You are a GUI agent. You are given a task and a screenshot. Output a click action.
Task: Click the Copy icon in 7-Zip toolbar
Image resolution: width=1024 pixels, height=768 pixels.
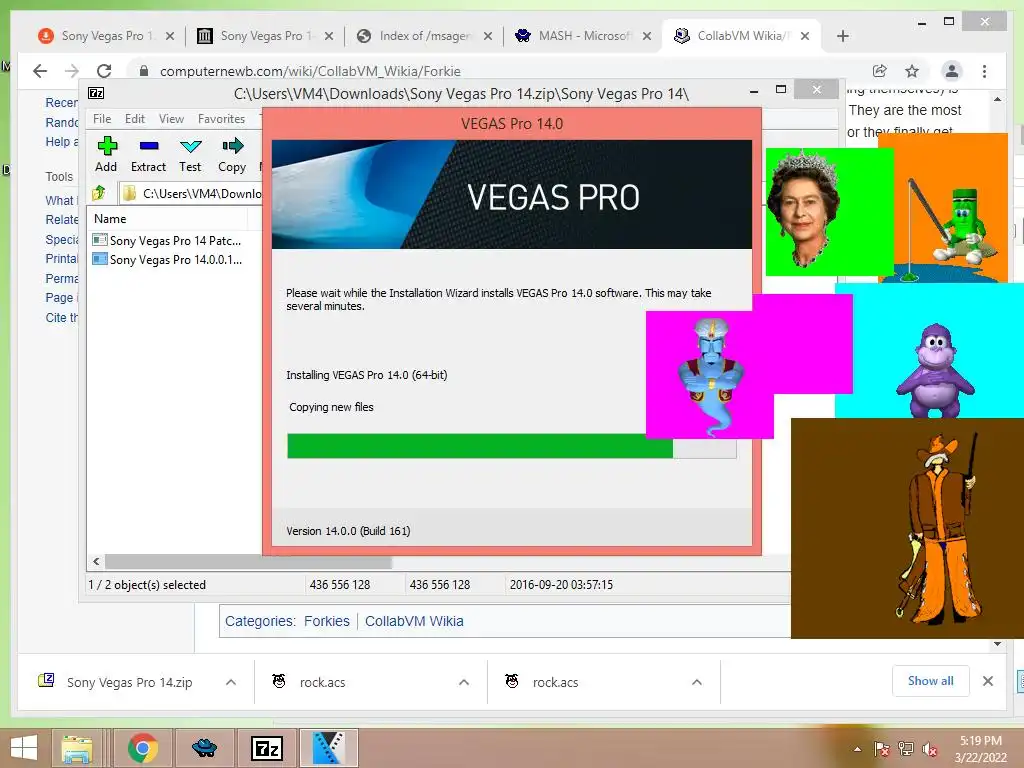coord(232,154)
